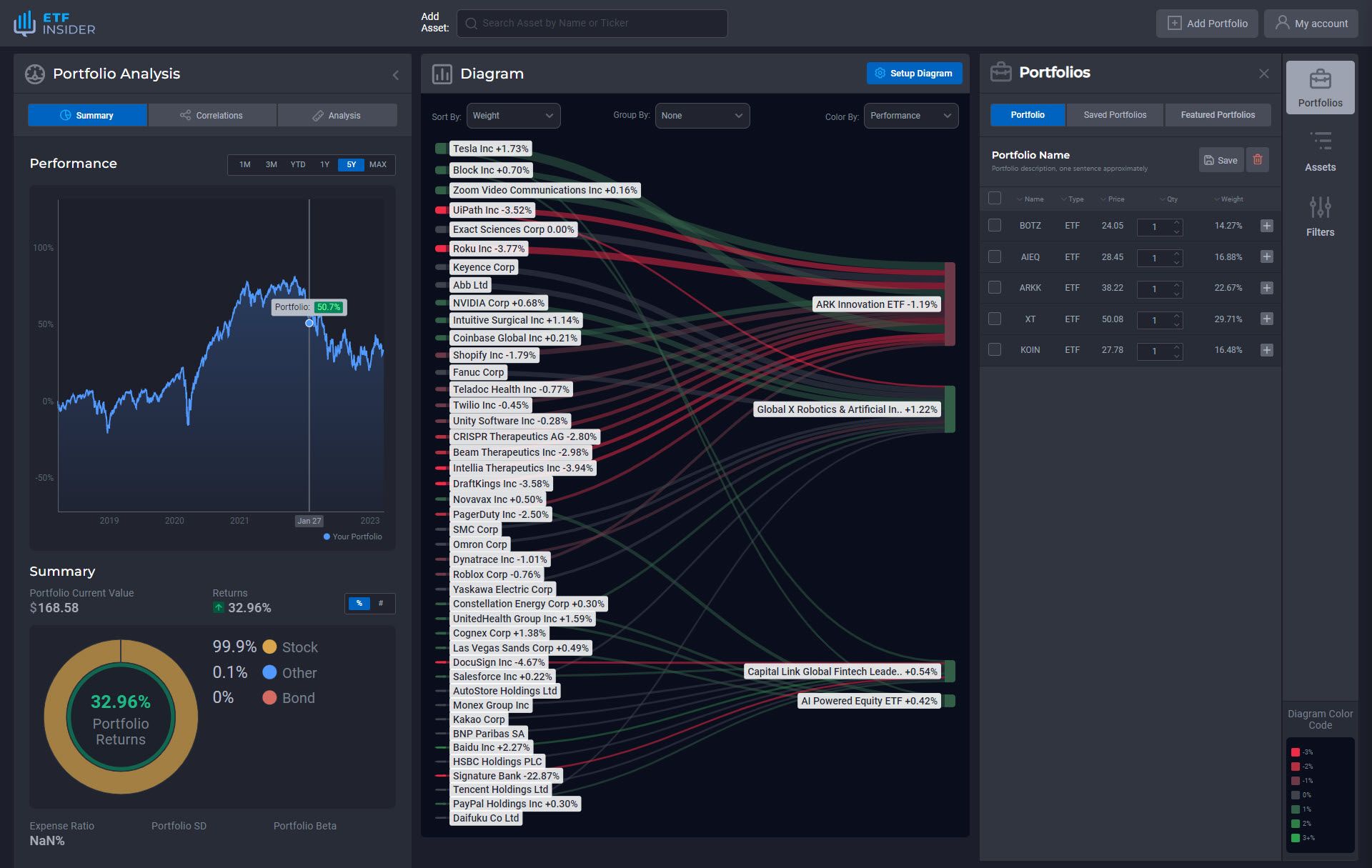1372x868 pixels.
Task: Open the Featured Portfolios tab
Action: pos(1217,115)
